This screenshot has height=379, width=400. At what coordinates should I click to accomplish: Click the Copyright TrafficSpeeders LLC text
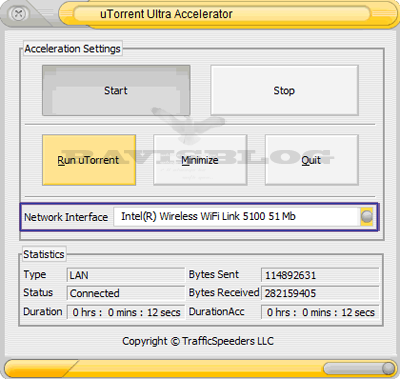click(x=198, y=341)
